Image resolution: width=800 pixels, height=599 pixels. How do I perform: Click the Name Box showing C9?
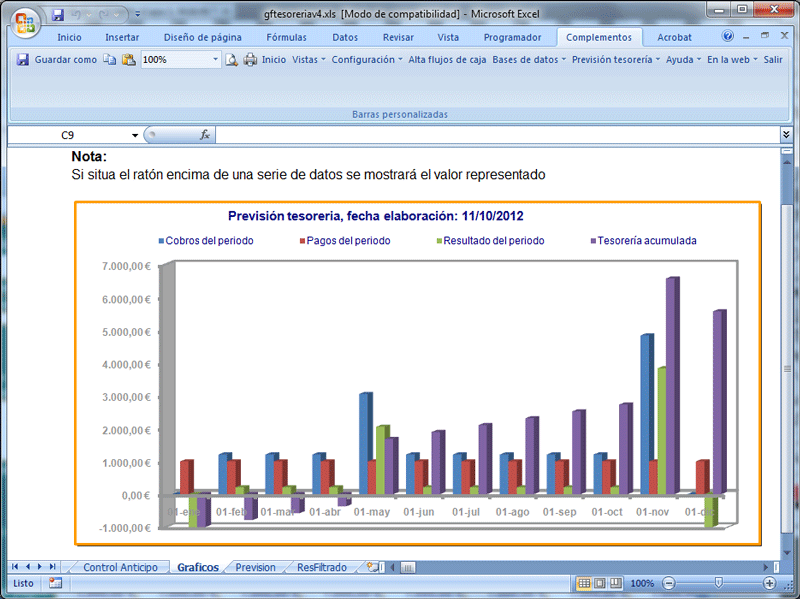(67, 135)
